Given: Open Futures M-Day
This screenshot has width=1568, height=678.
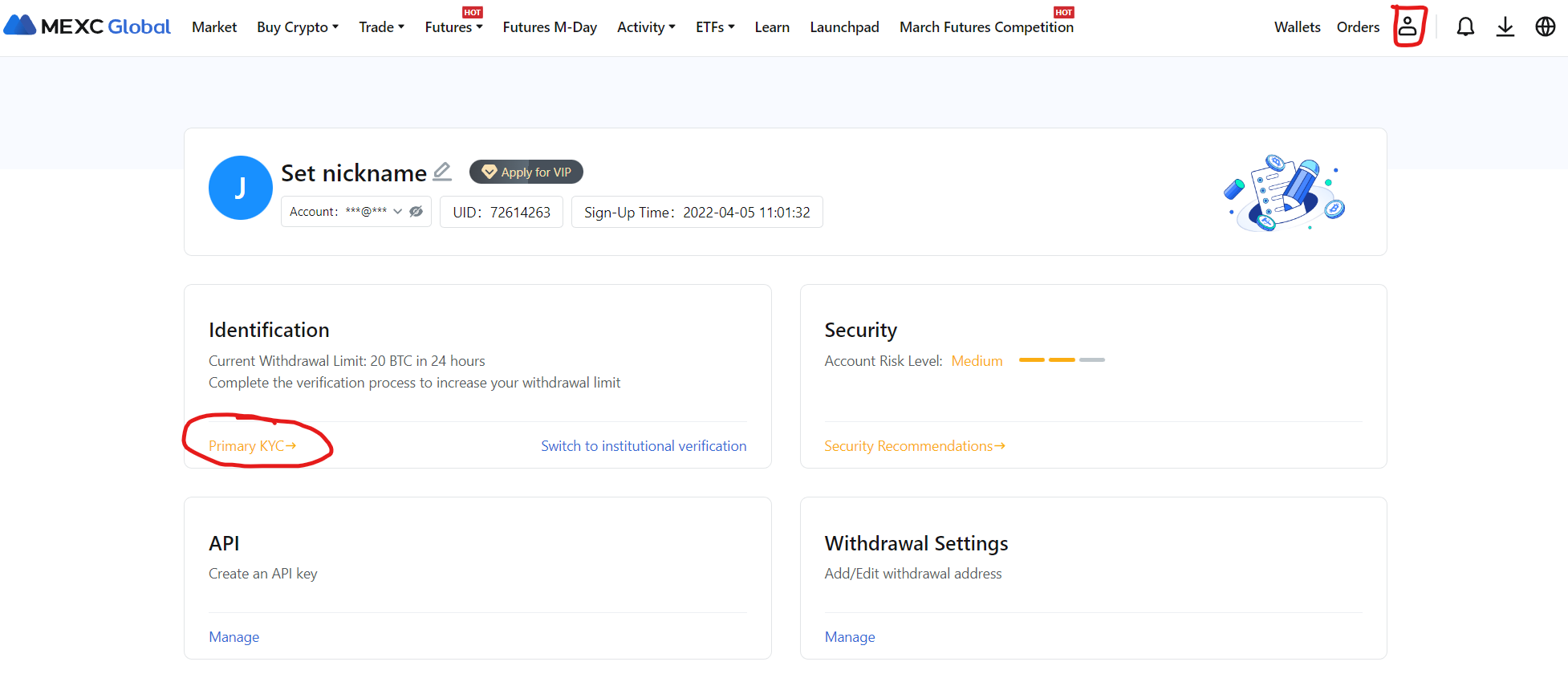Looking at the screenshot, I should 550,27.
